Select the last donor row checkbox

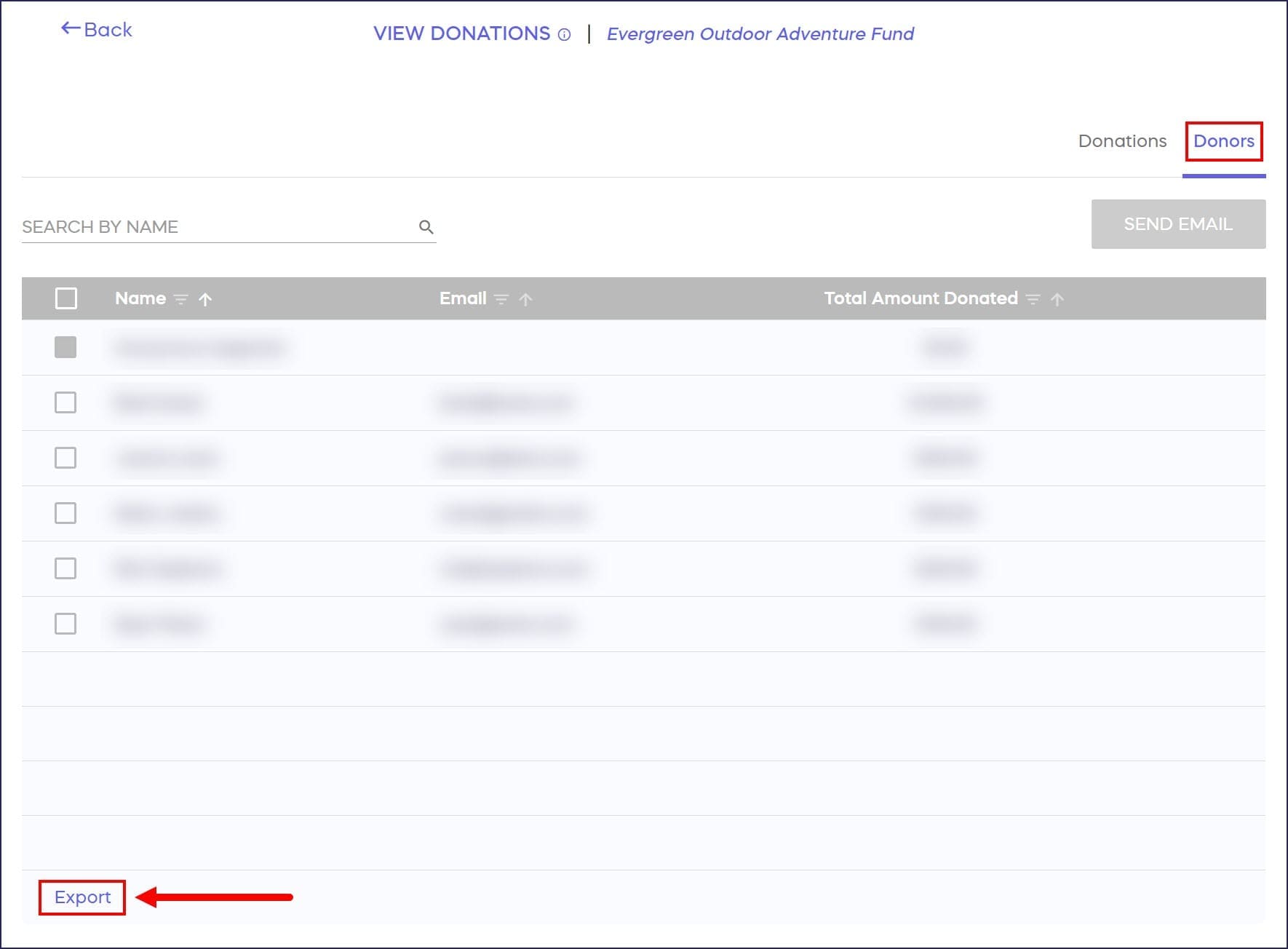click(x=65, y=624)
